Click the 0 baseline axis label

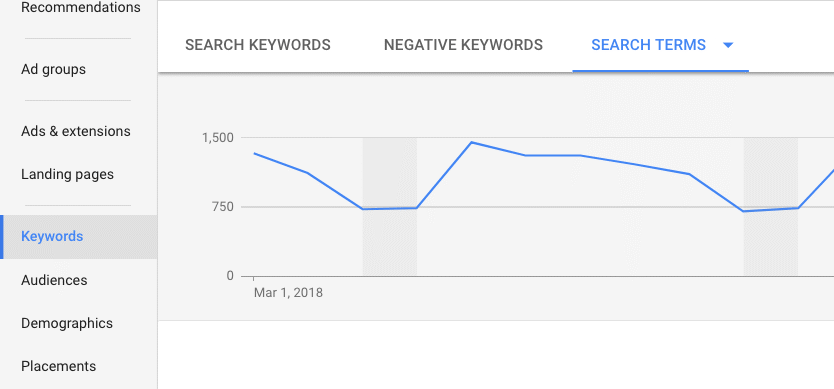(x=230, y=276)
